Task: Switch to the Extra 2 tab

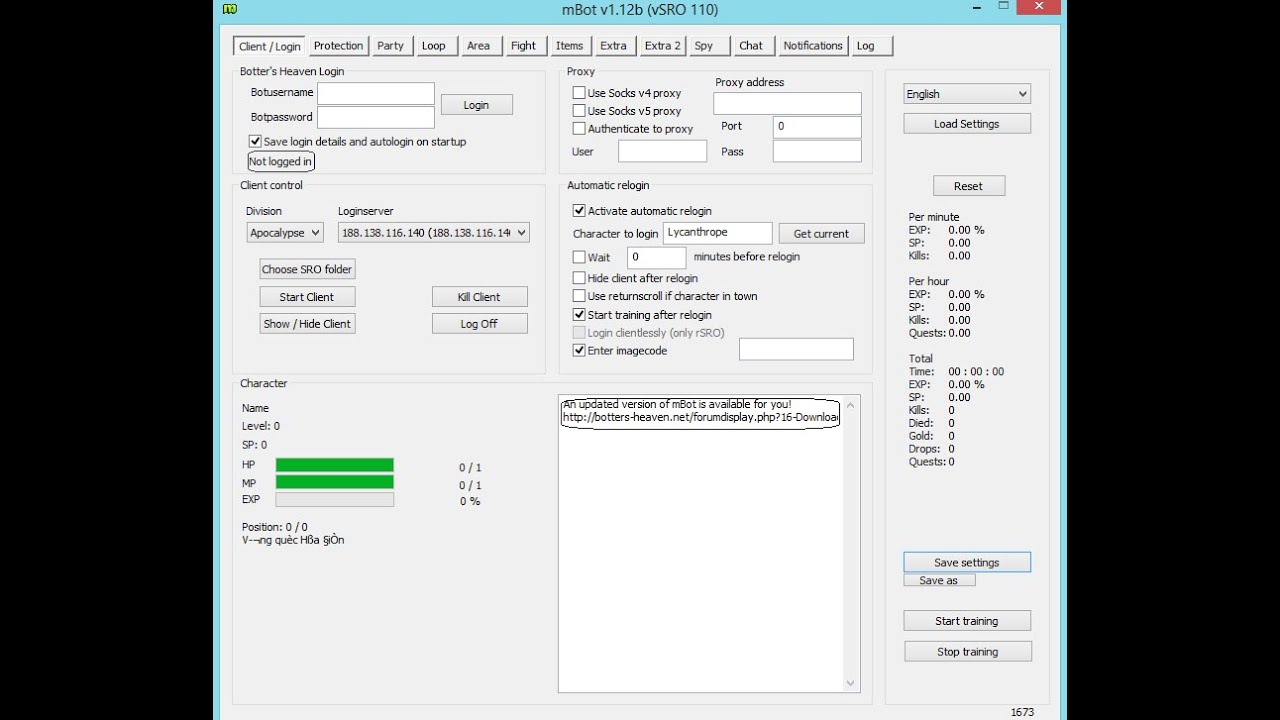Action: point(662,46)
